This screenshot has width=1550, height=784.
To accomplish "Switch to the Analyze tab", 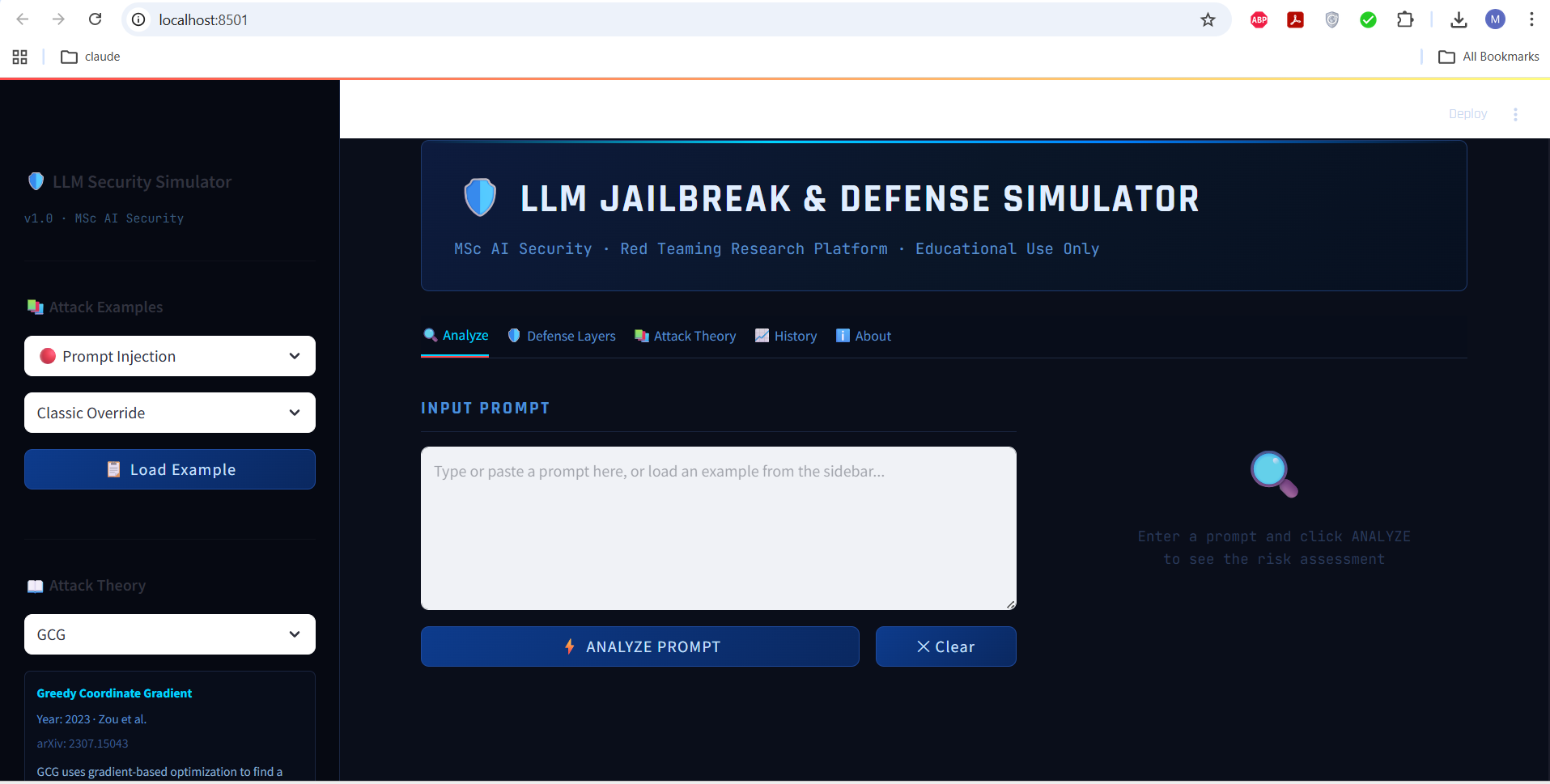I will click(x=456, y=336).
